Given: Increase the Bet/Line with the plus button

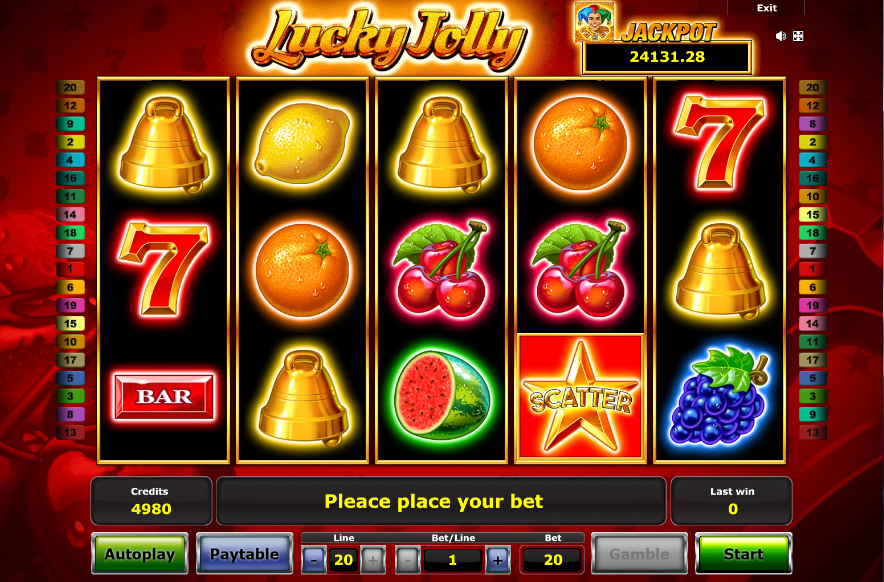Looking at the screenshot, I should click(498, 560).
